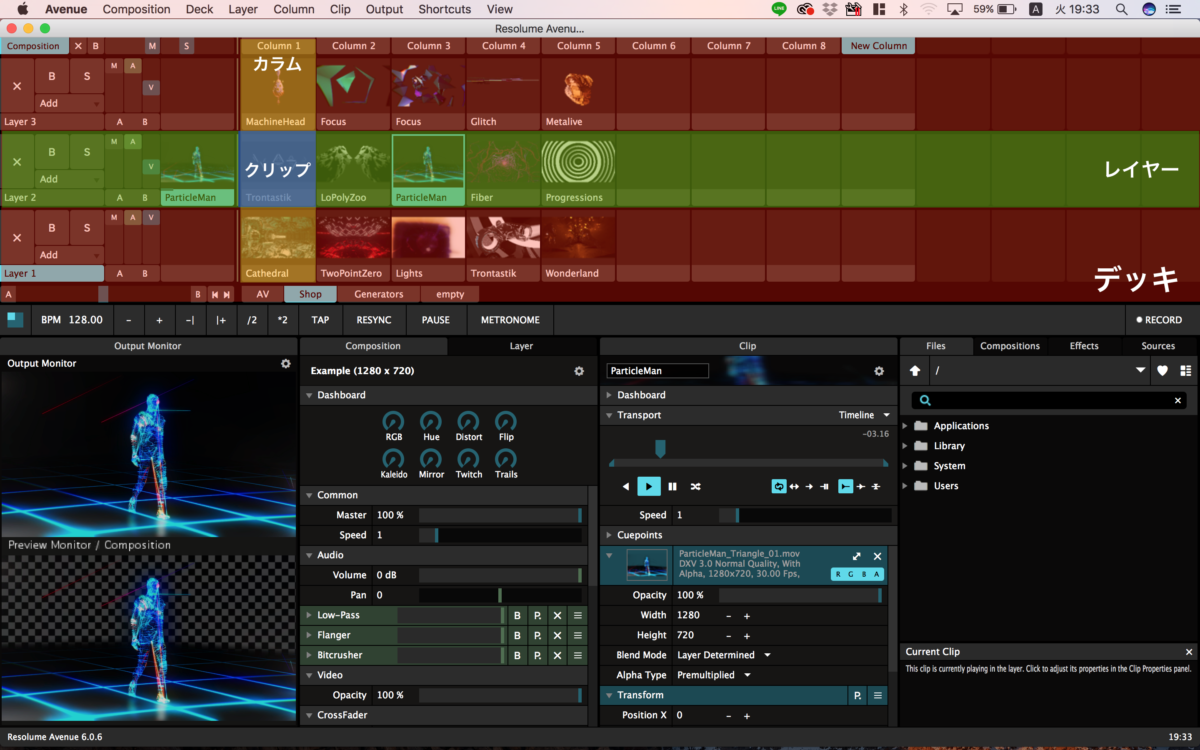This screenshot has width=1200, height=750.
Task: Remove the ParticleMan_Triangle_01.mov source with X
Action: pyautogui.click(x=877, y=556)
